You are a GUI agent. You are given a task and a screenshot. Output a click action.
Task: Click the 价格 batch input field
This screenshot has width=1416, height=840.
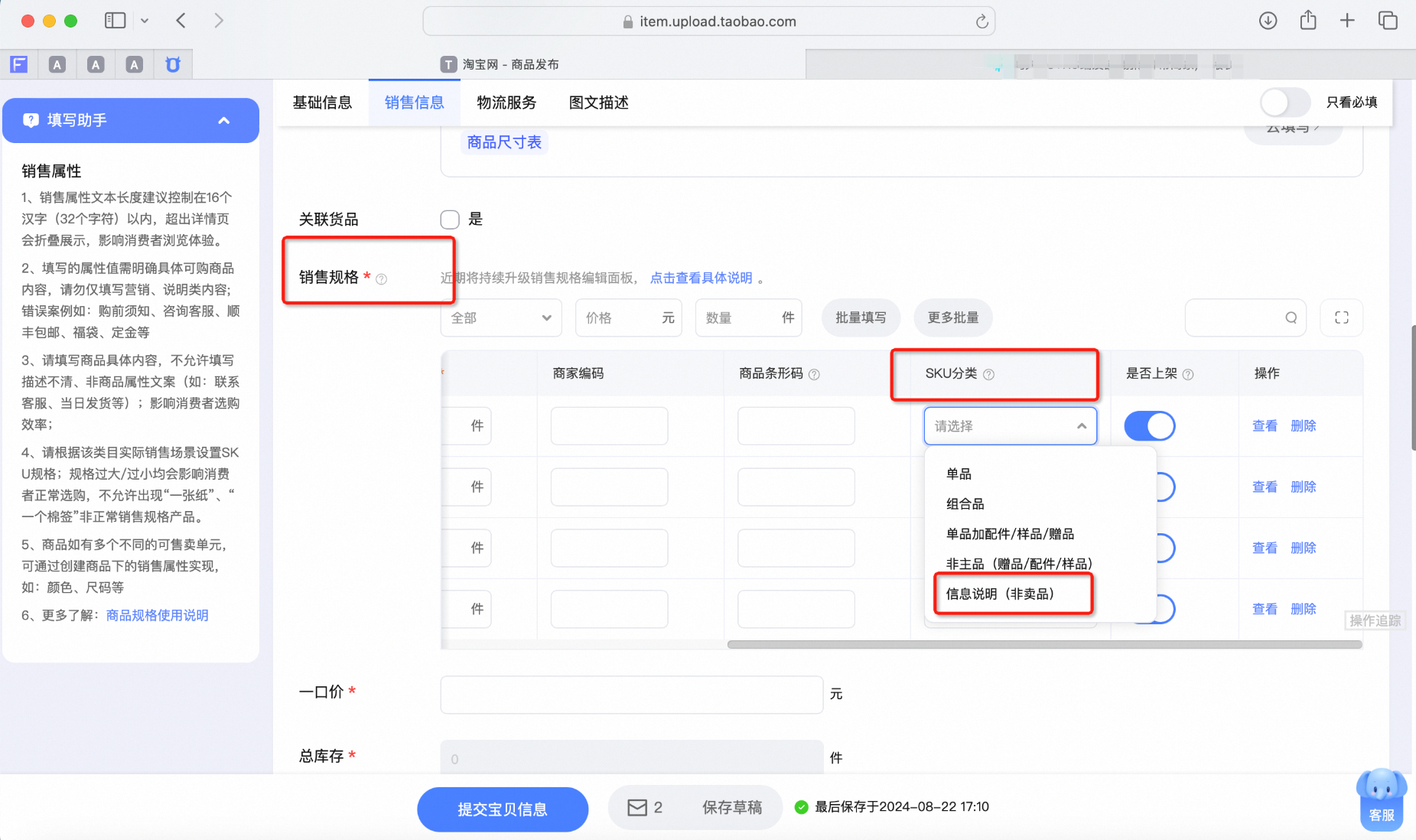point(628,317)
